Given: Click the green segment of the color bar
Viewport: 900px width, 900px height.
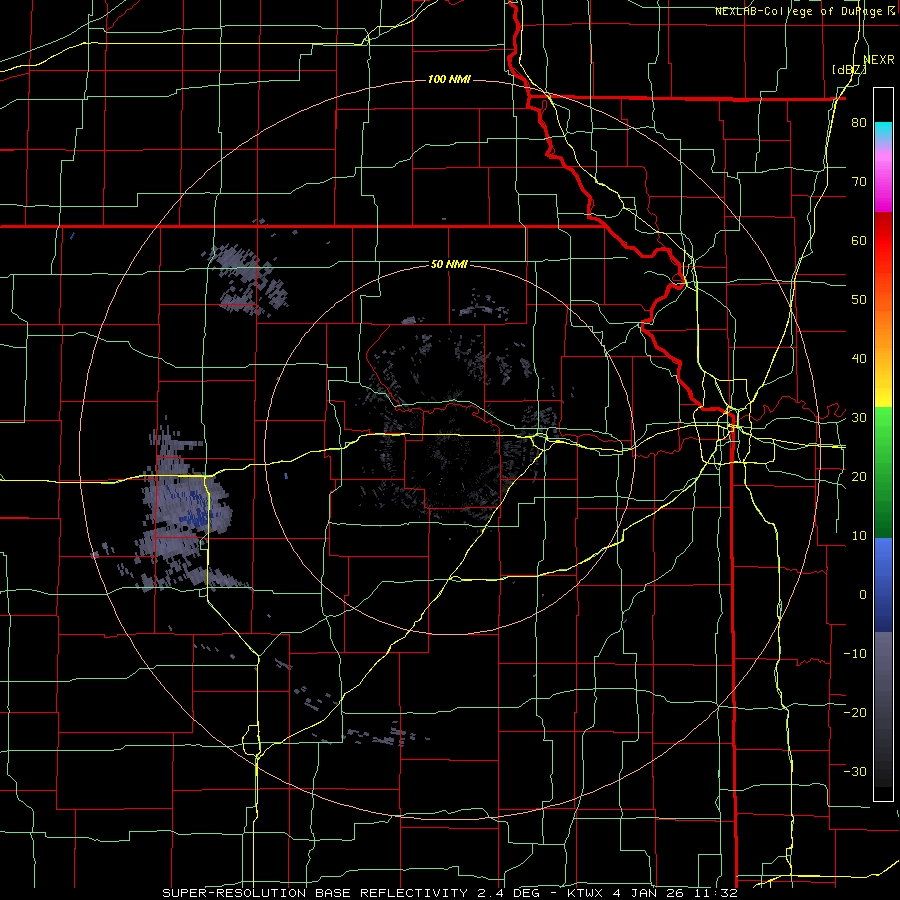Looking at the screenshot, I should (883, 472).
